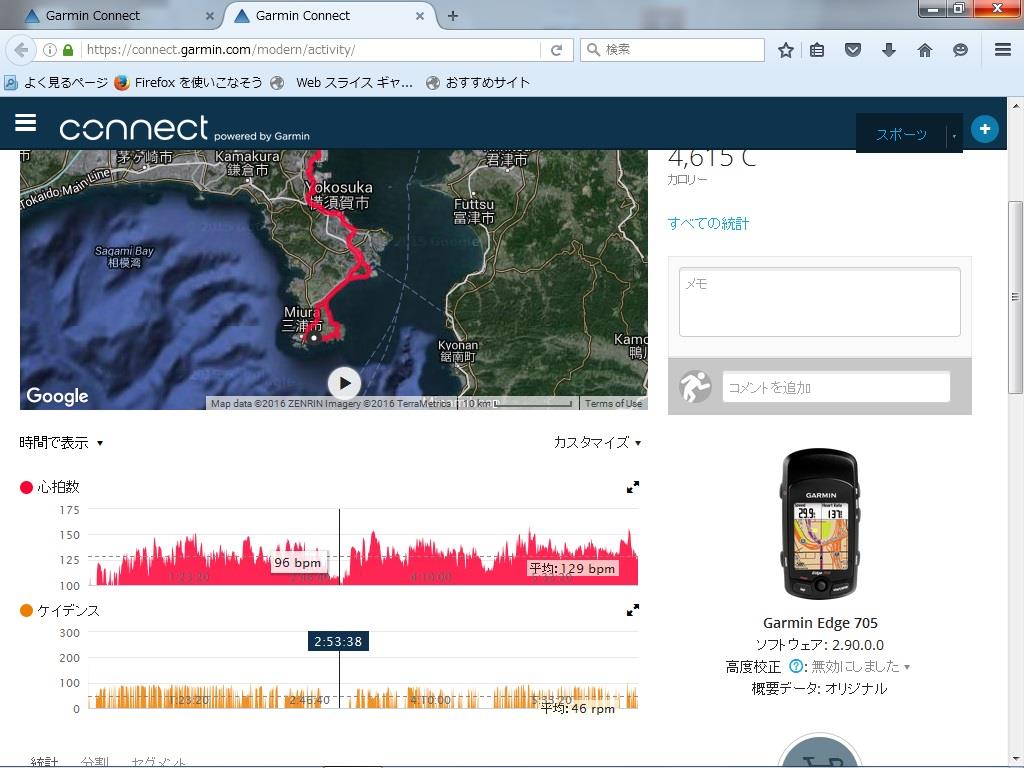Open the Garmin Connect hamburger menu
1024x768 pixels.
pyautogui.click(x=25, y=123)
